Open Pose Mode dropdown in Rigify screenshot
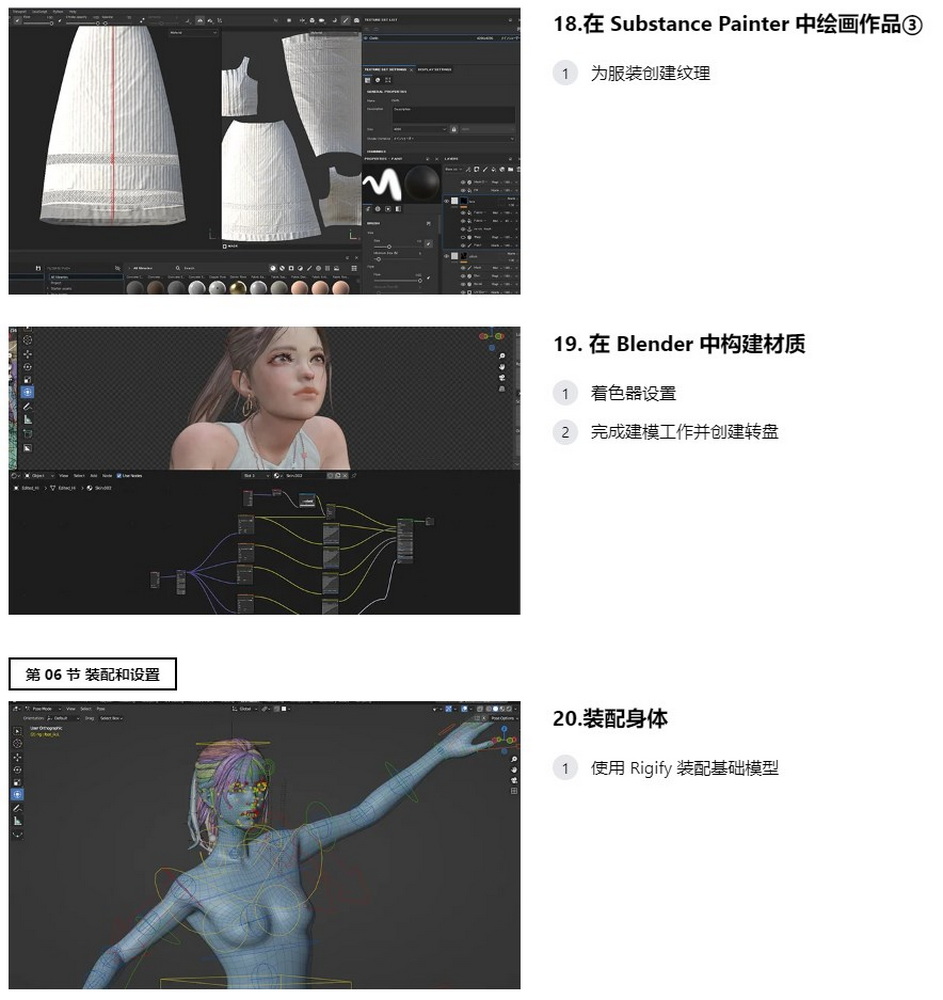This screenshot has height=1000, width=943. (x=43, y=709)
